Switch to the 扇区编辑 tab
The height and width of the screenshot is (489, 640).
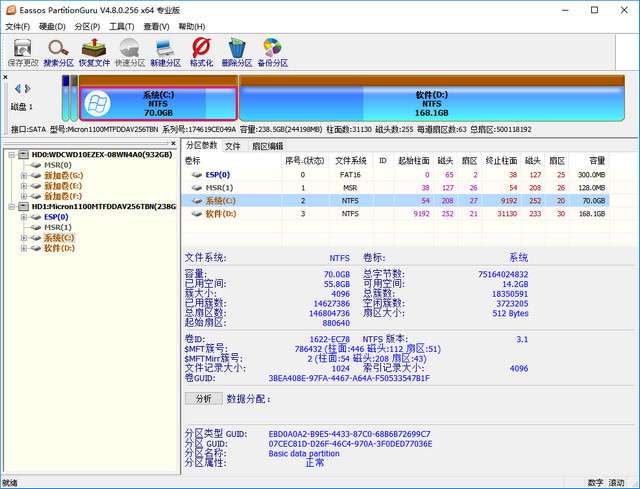click(x=267, y=146)
